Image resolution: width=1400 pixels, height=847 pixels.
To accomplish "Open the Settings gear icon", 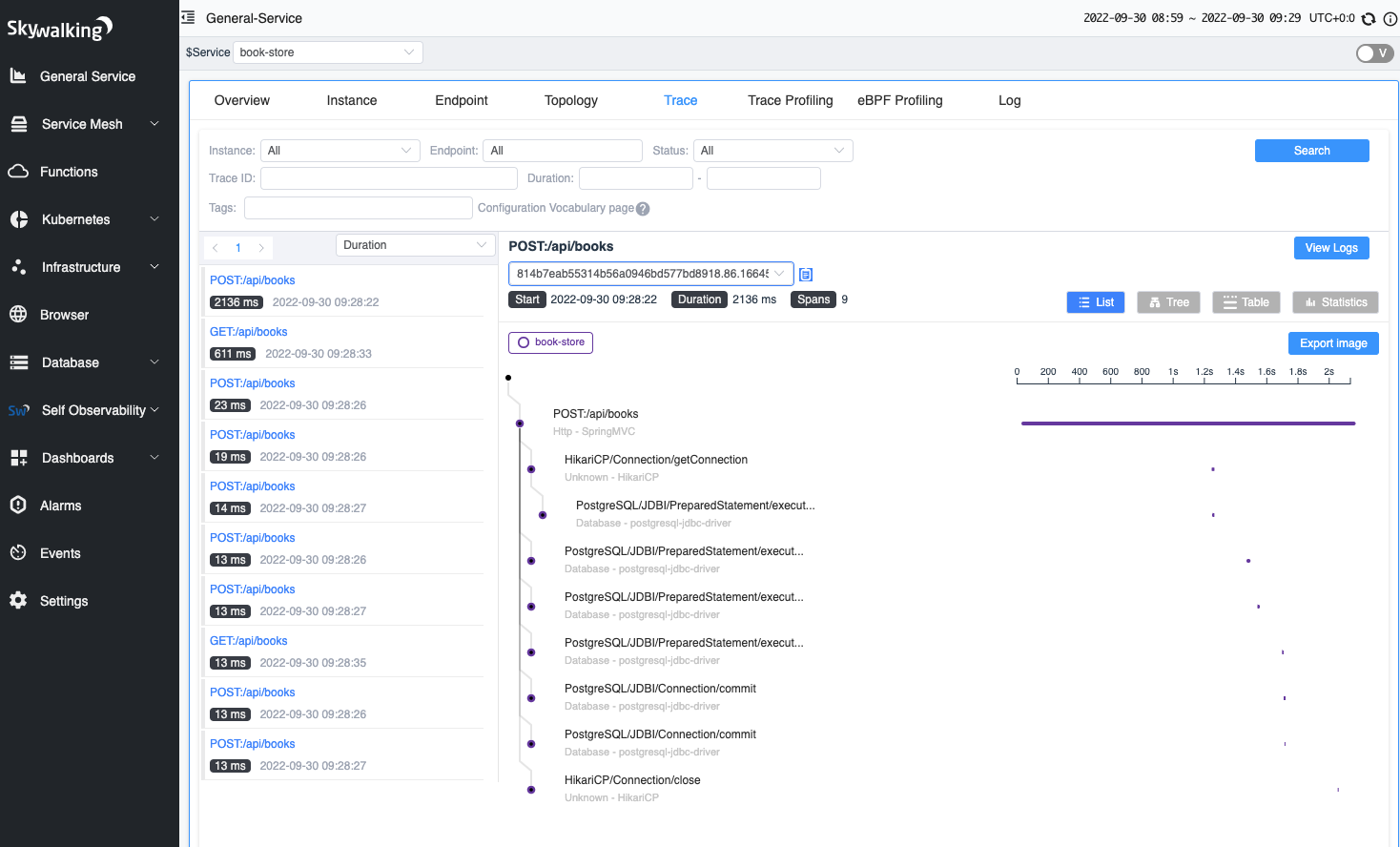I will 18,600.
